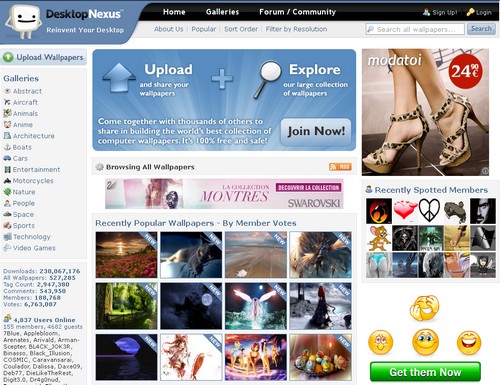Click the Jerry mouse member avatar

click(x=379, y=238)
